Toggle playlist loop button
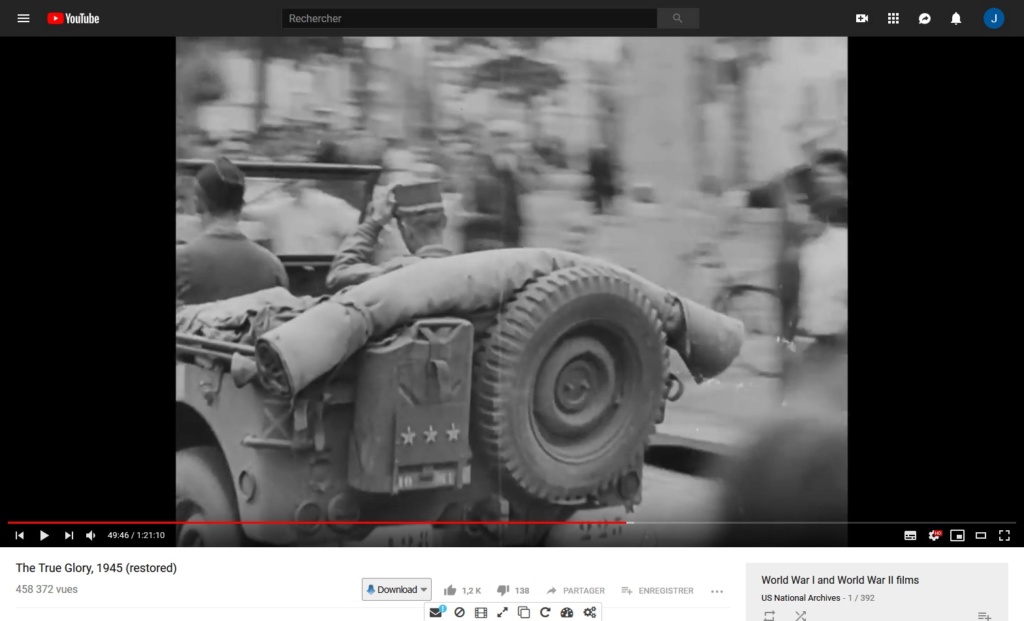 pyautogui.click(x=769, y=615)
